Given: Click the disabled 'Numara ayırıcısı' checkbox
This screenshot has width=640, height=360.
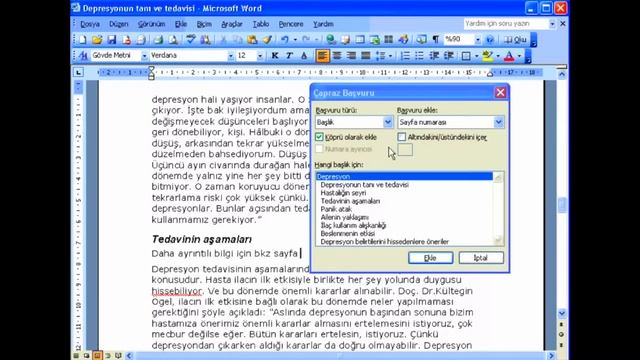Looking at the screenshot, I should coord(319,149).
